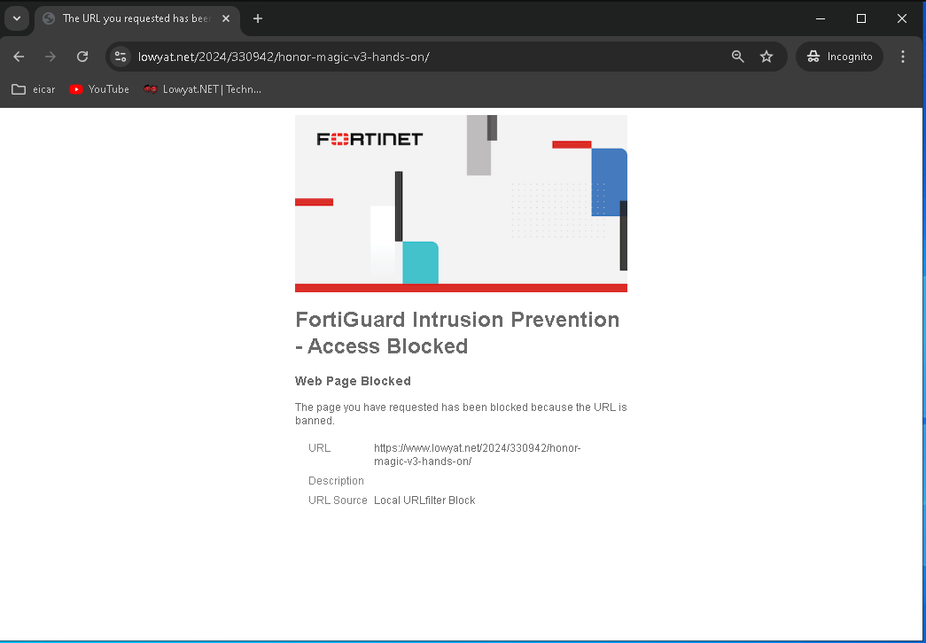
Task: Click the 'Description' row label
Action: (x=336, y=481)
